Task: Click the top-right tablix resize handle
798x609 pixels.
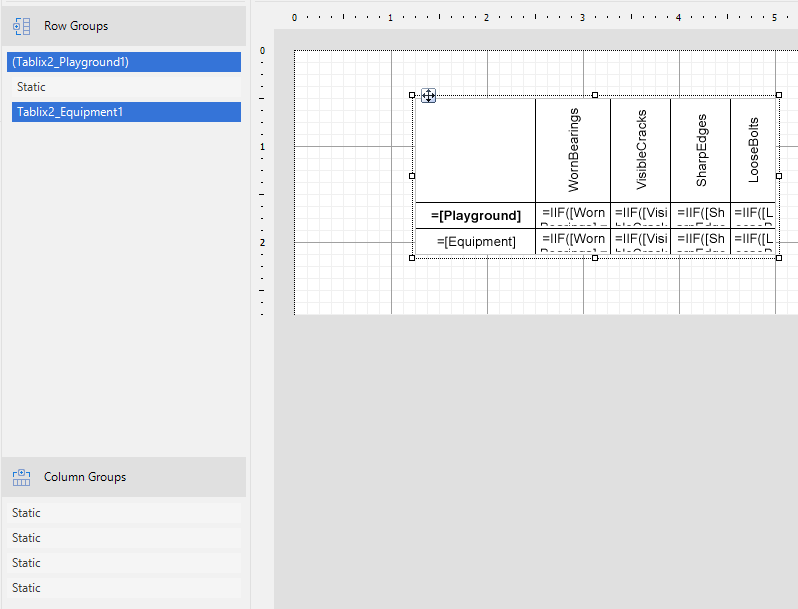Action: (x=779, y=95)
